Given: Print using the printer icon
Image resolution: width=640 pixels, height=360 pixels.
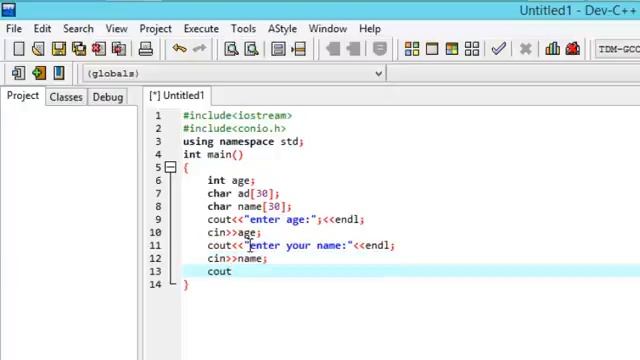Looking at the screenshot, I should coord(145,49).
